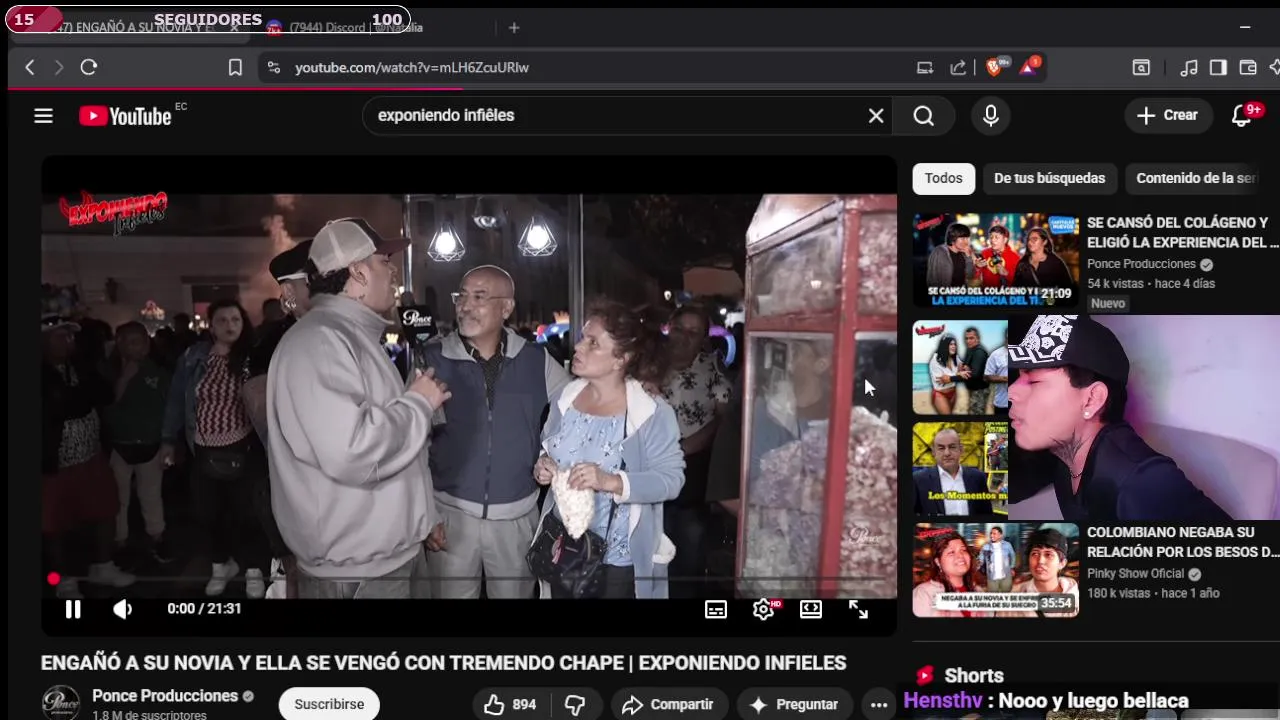
Task: Open YouTube notifications bell
Action: (1243, 116)
